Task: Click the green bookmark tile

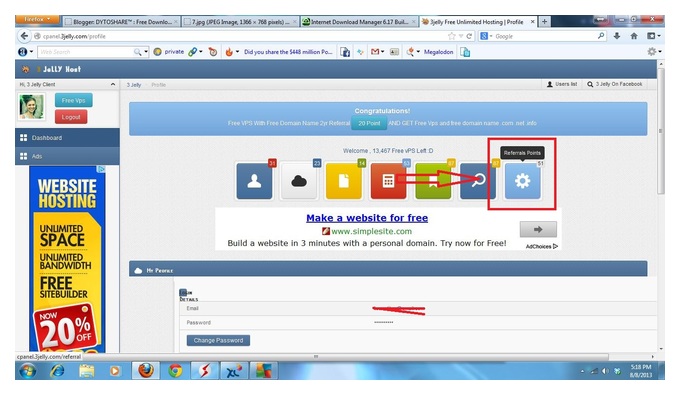Action: click(433, 181)
